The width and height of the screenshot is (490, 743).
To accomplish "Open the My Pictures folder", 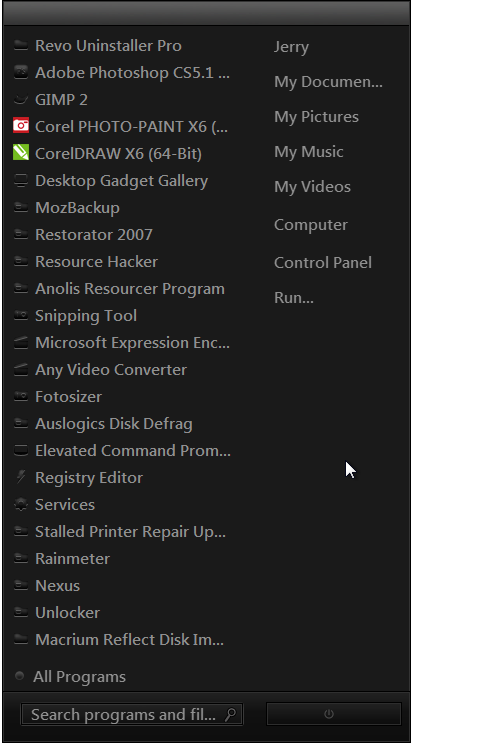I will 317,117.
